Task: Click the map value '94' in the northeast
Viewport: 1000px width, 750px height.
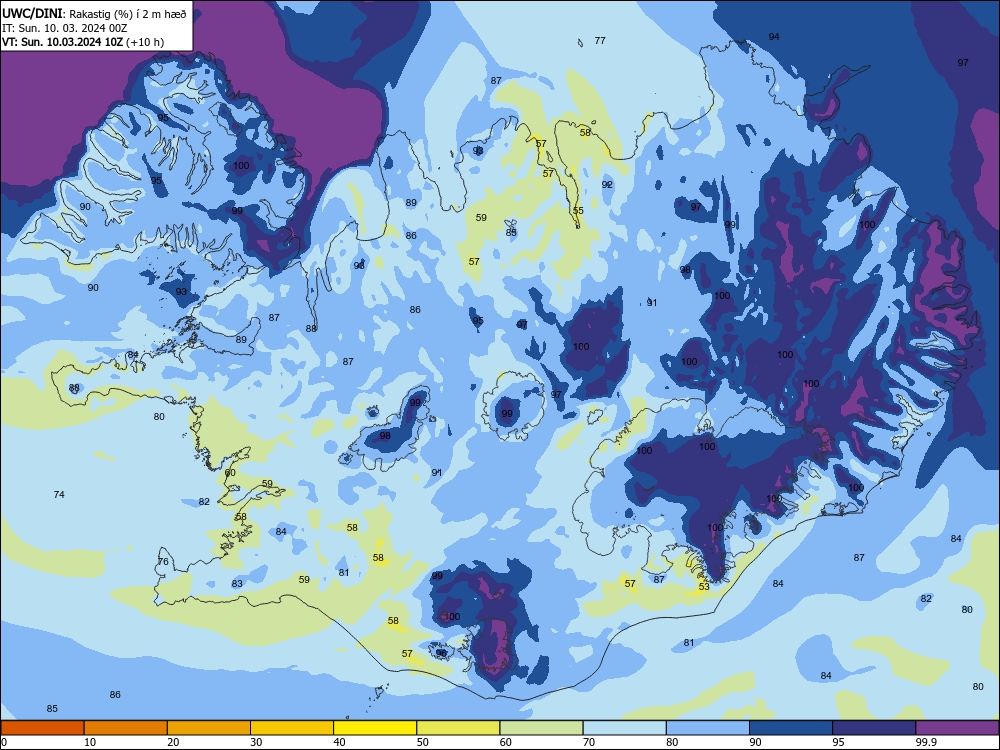Action: click(x=774, y=36)
